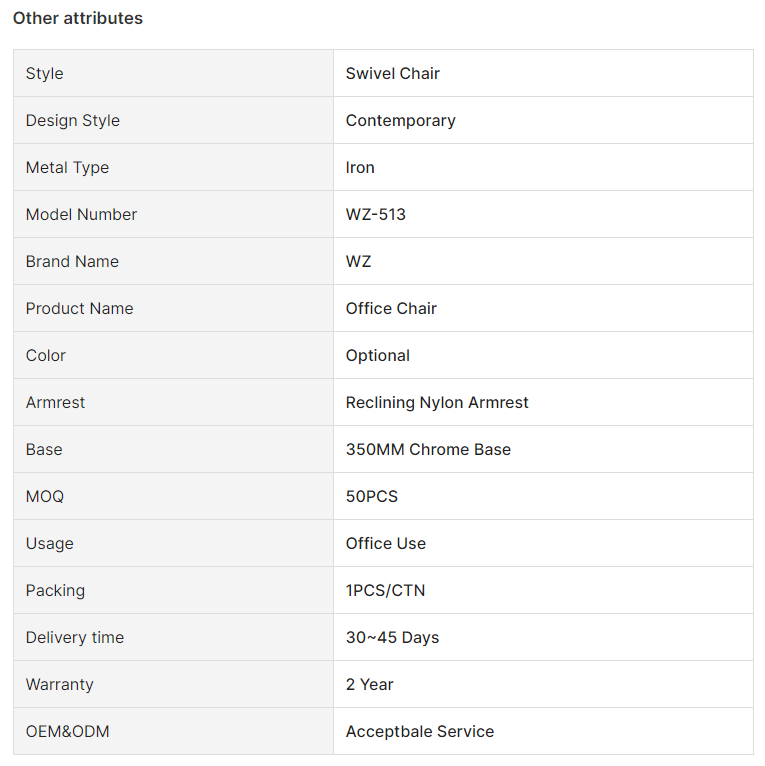Select the '2 Year' warranty value
765x766 pixels.
369,684
